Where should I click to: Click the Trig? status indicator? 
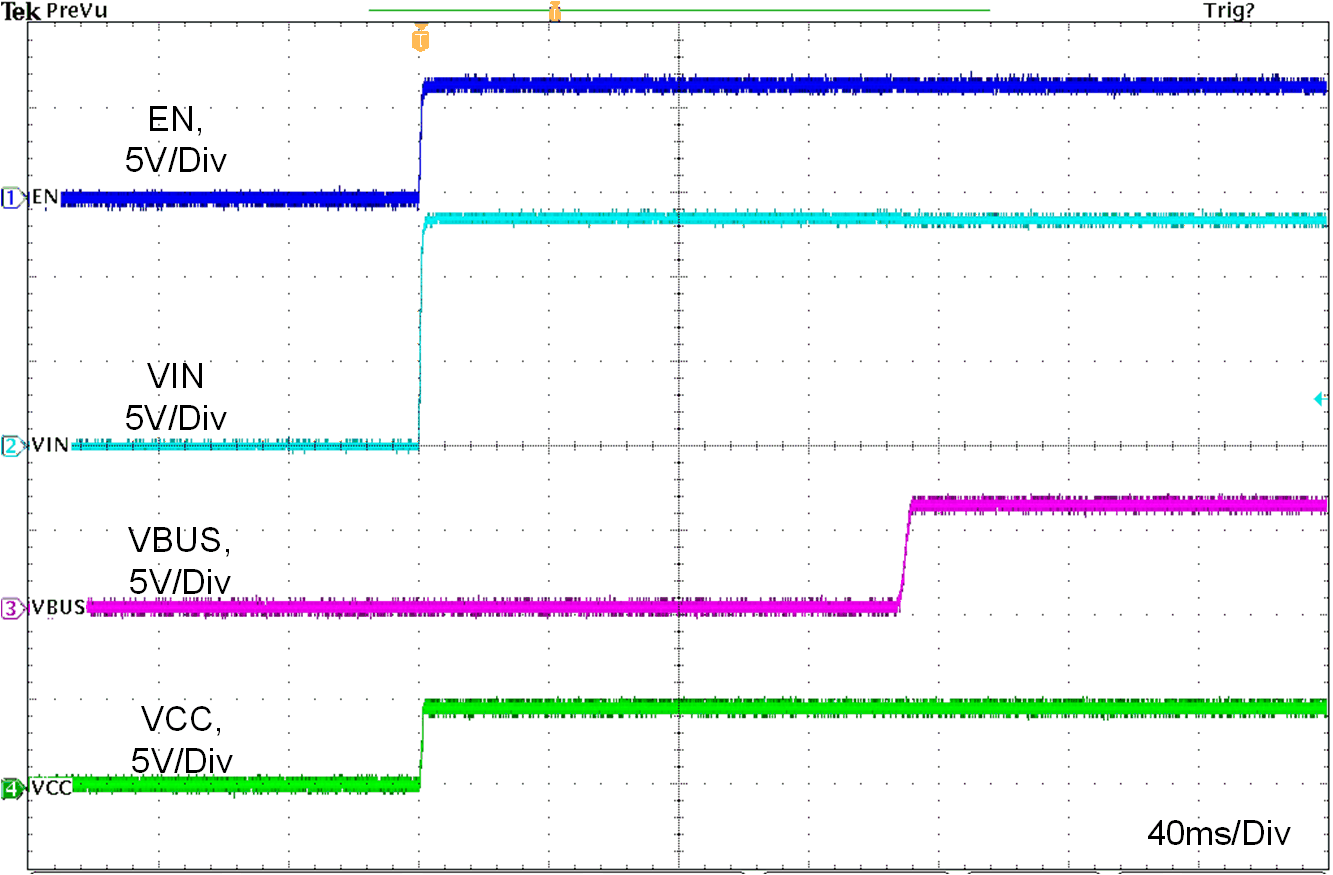[x=1227, y=9]
